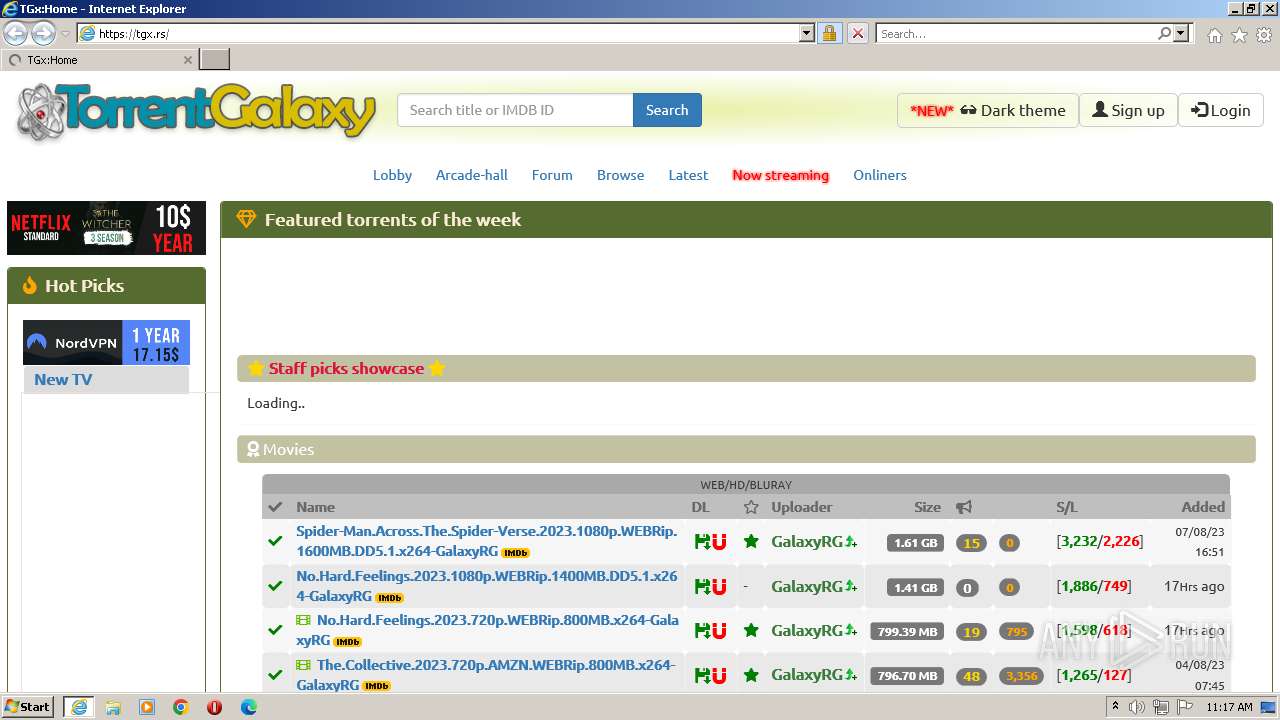Screen dimensions: 1280x720
Task: Click the megaphone comments column header icon
Action: tap(964, 507)
